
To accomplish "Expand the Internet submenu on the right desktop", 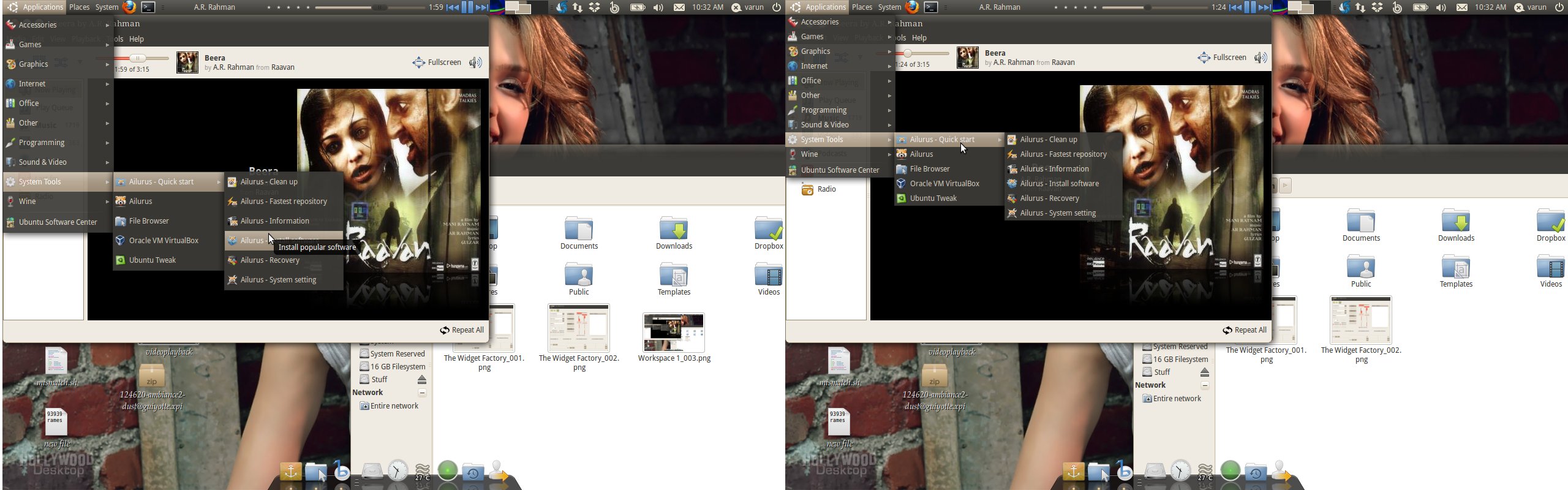I will pyautogui.click(x=840, y=66).
